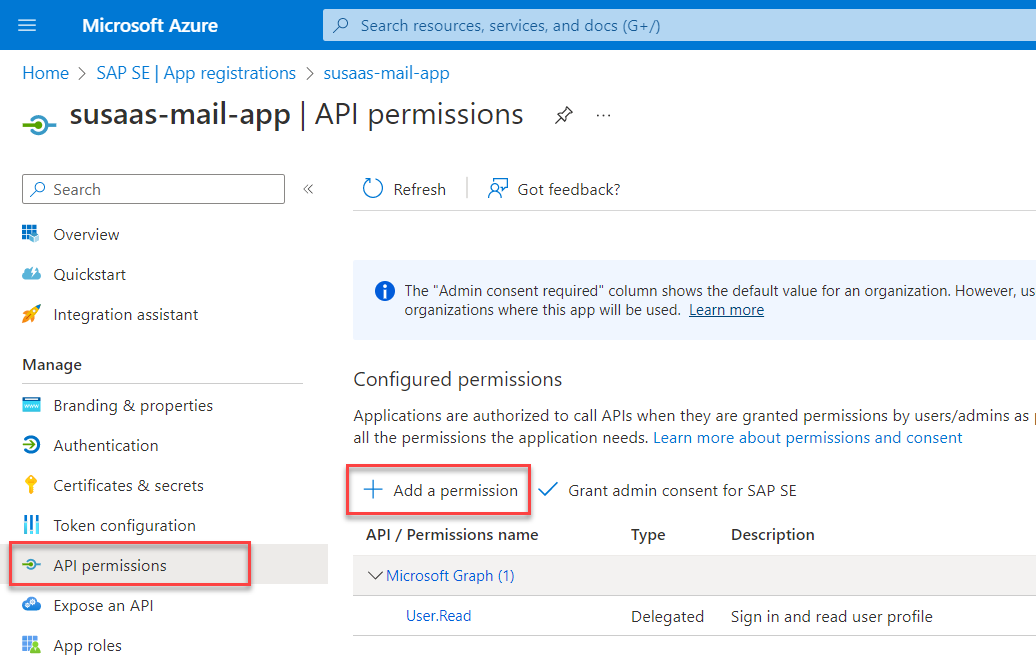1036x665 pixels.
Task: Open Expose an API
Action: click(x=104, y=606)
